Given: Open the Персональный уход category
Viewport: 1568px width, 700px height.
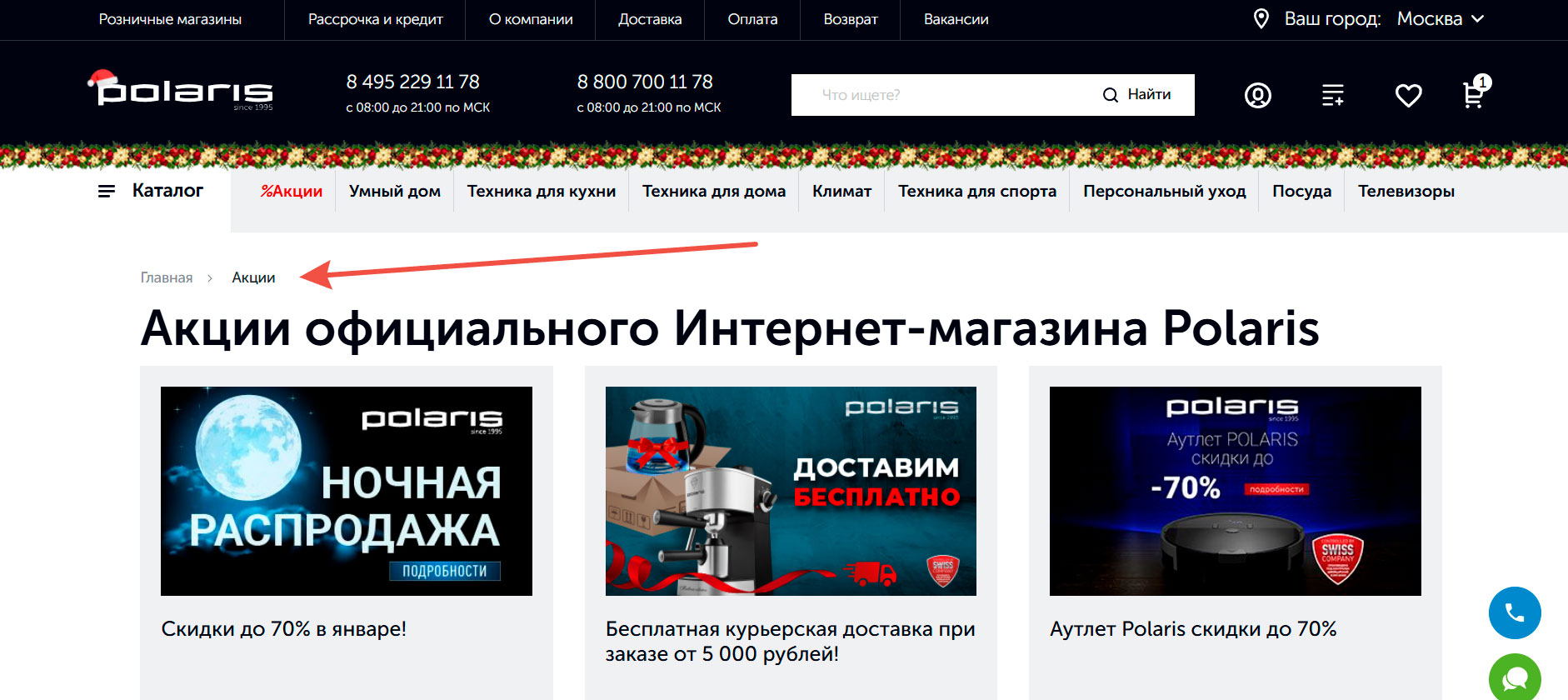Looking at the screenshot, I should pyautogui.click(x=1165, y=191).
